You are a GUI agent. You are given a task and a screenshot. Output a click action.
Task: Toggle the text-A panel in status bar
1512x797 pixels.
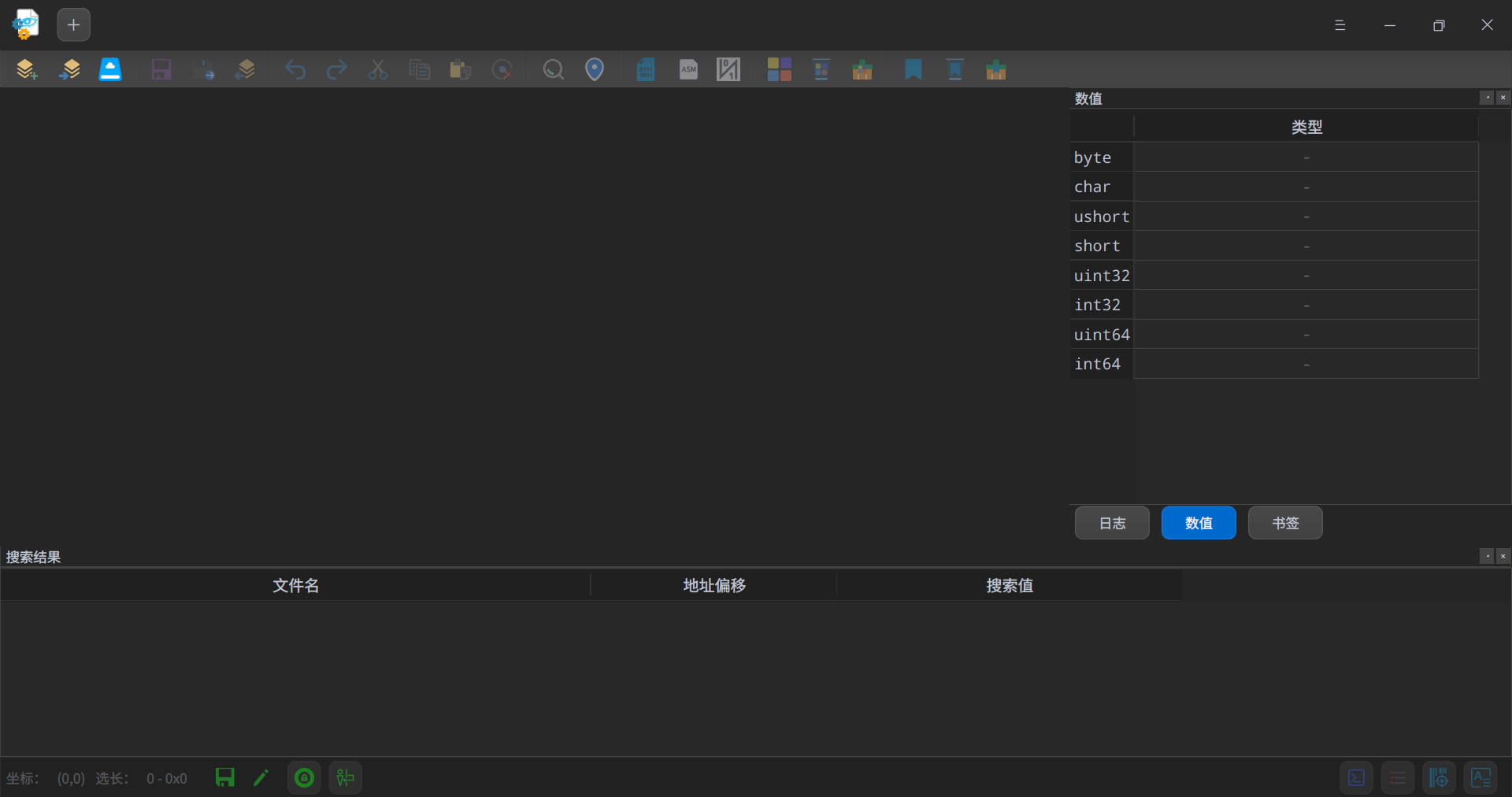click(1480, 778)
